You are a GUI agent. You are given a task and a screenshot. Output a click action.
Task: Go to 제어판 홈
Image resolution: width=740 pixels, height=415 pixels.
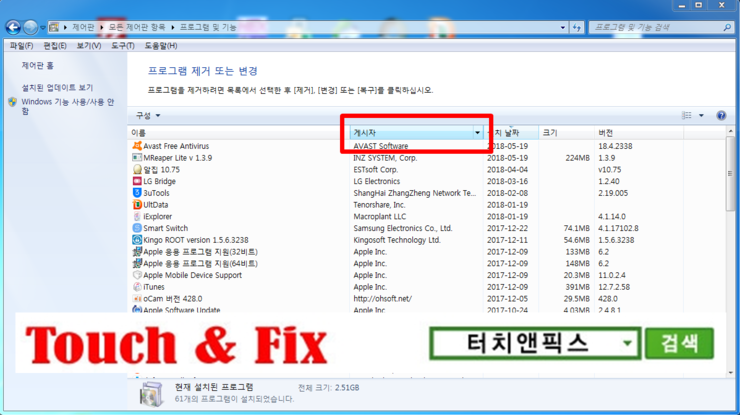[37, 66]
